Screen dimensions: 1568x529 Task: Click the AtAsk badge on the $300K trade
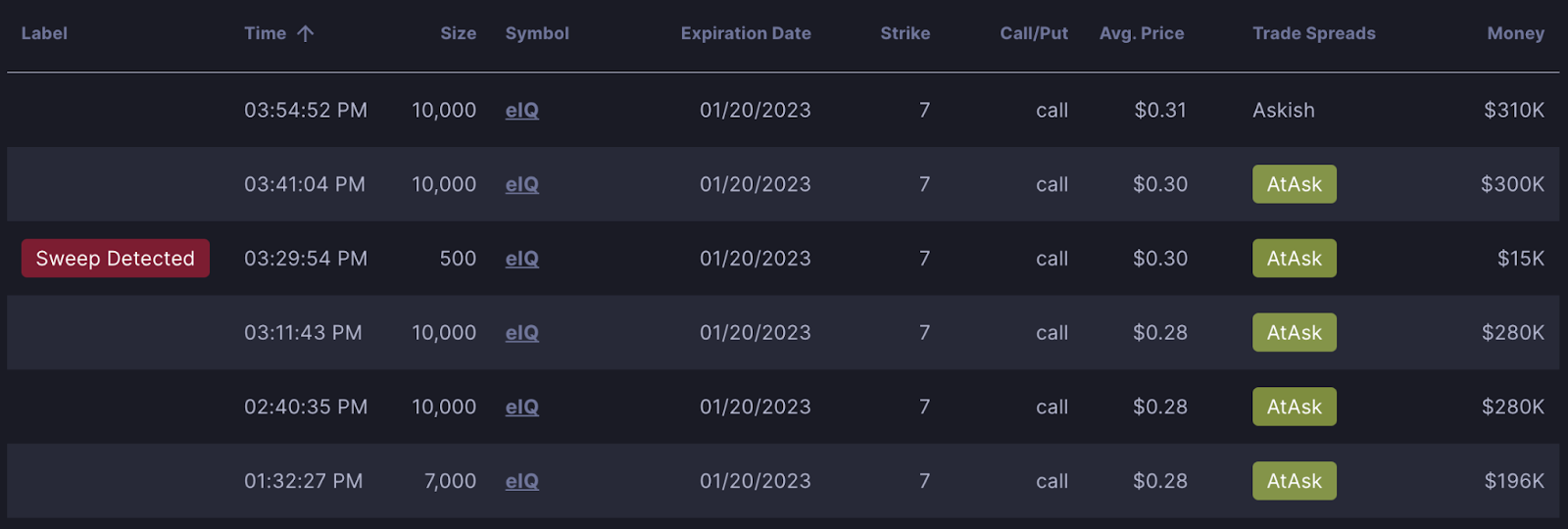coord(1295,184)
